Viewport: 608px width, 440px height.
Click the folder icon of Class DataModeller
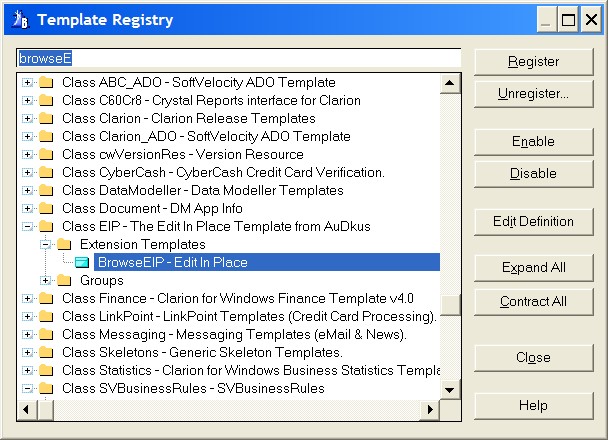pyautogui.click(x=46, y=190)
